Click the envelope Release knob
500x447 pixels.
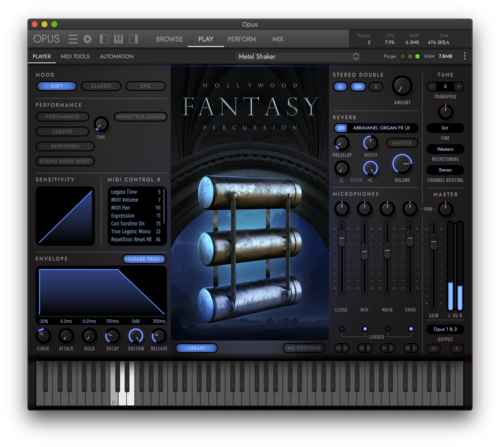[159, 336]
